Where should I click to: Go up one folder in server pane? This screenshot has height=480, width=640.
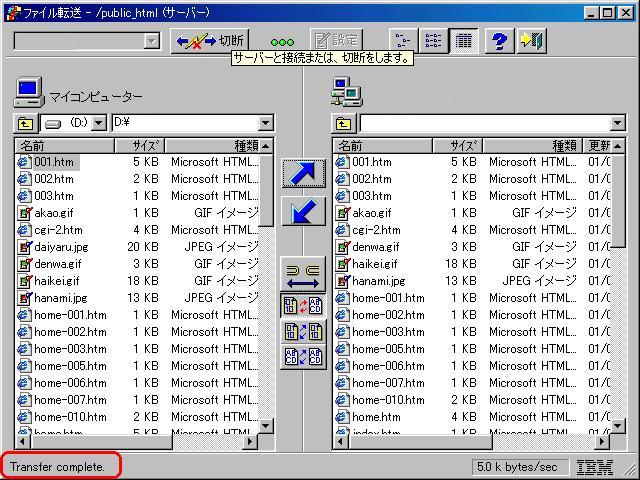[343, 123]
